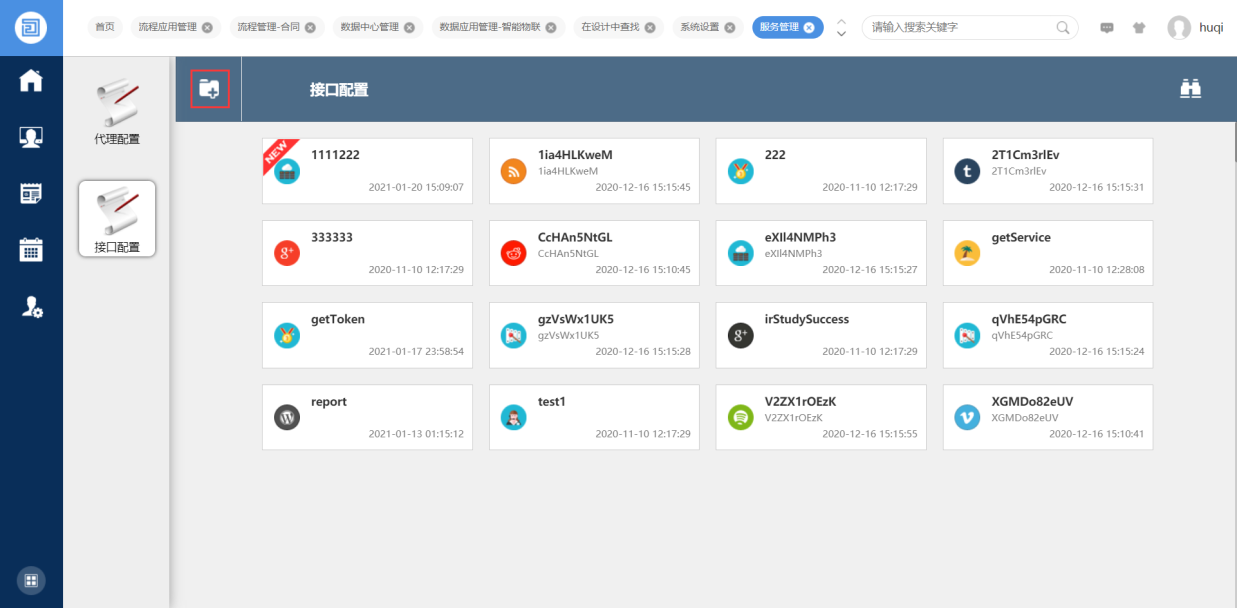Click the add new folder icon
The height and width of the screenshot is (608, 1237).
point(210,89)
